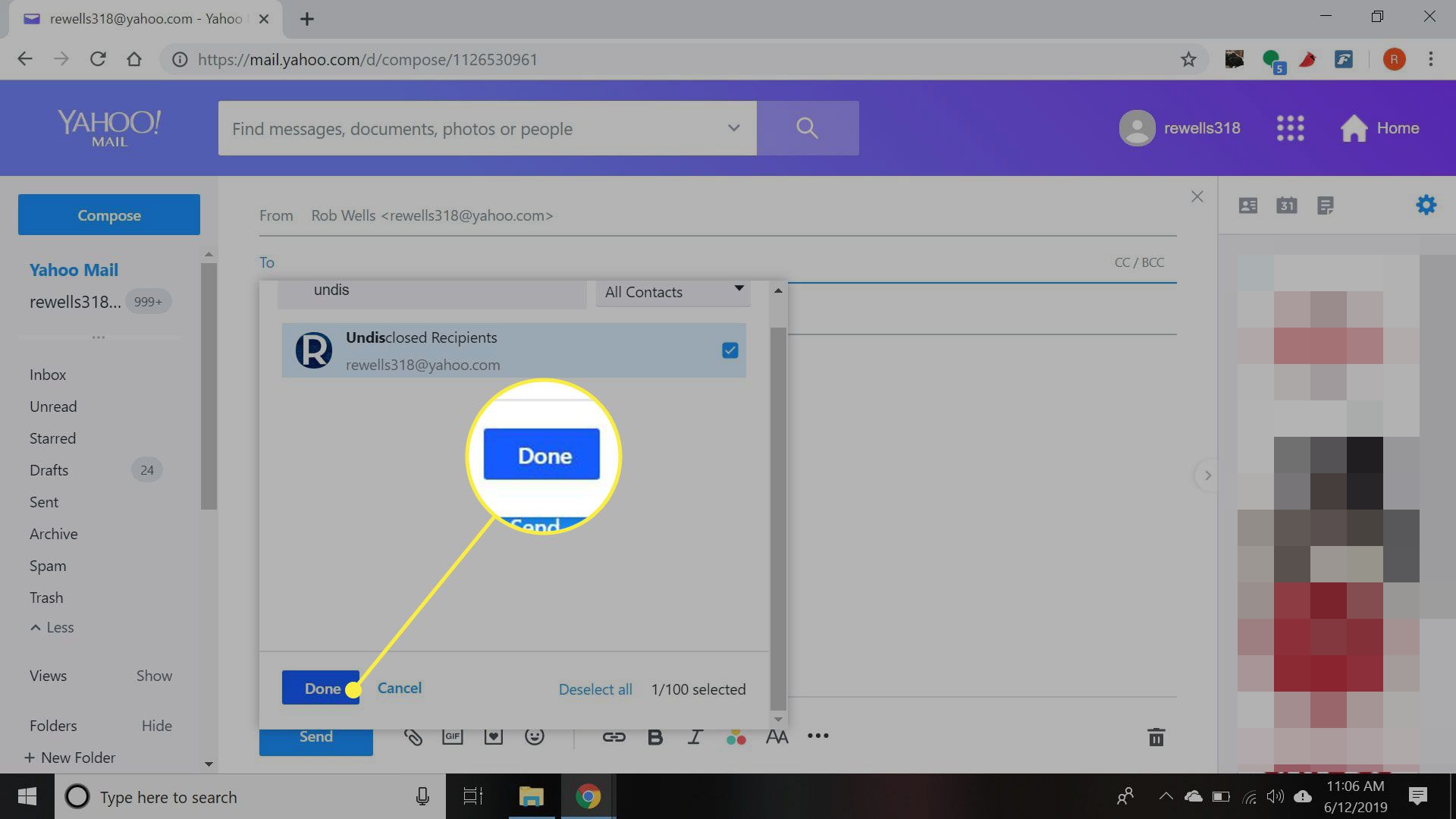Click the More options icon in toolbar

tap(820, 737)
